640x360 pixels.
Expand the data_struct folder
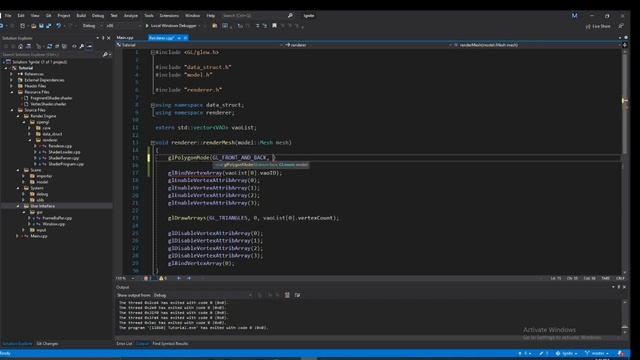coord(30,134)
